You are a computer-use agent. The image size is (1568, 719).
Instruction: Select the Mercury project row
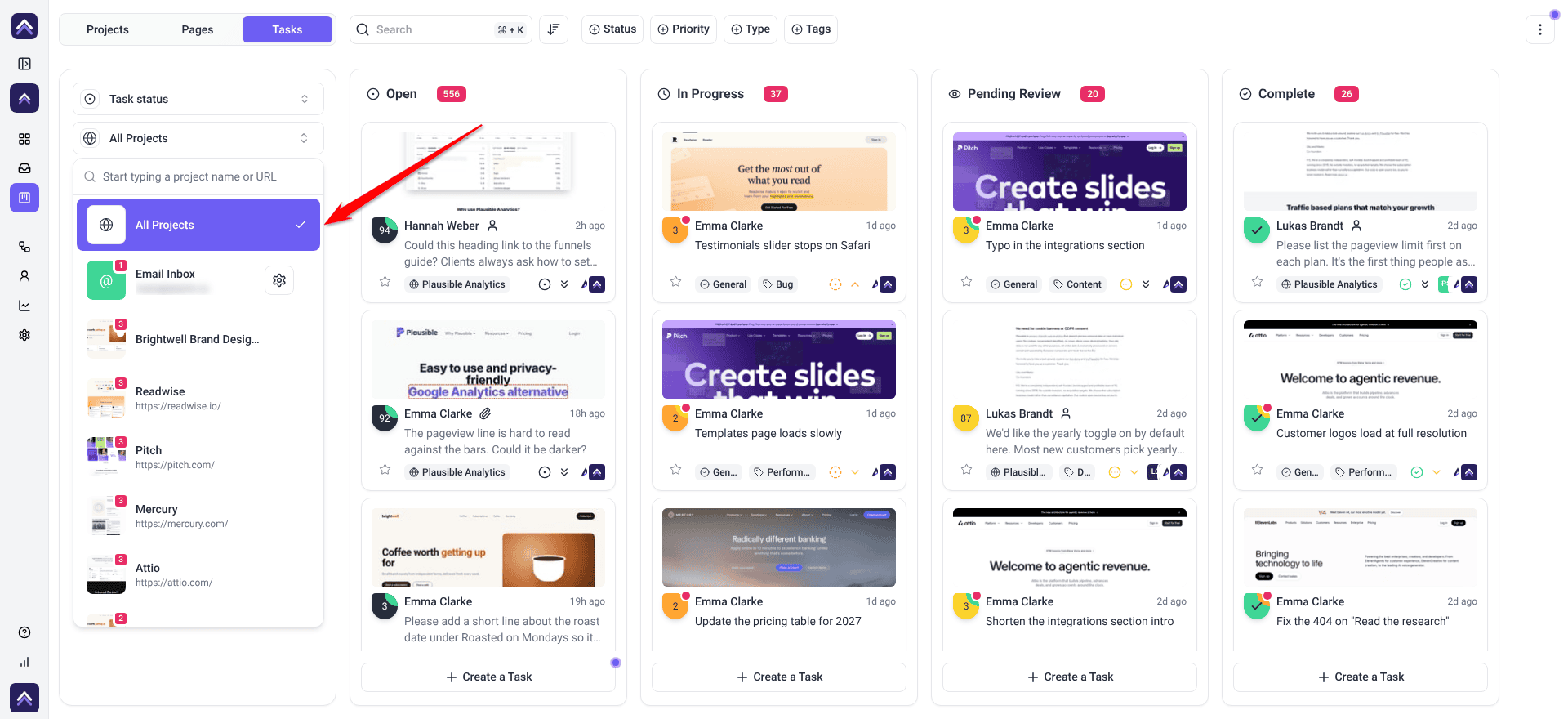[x=198, y=516]
